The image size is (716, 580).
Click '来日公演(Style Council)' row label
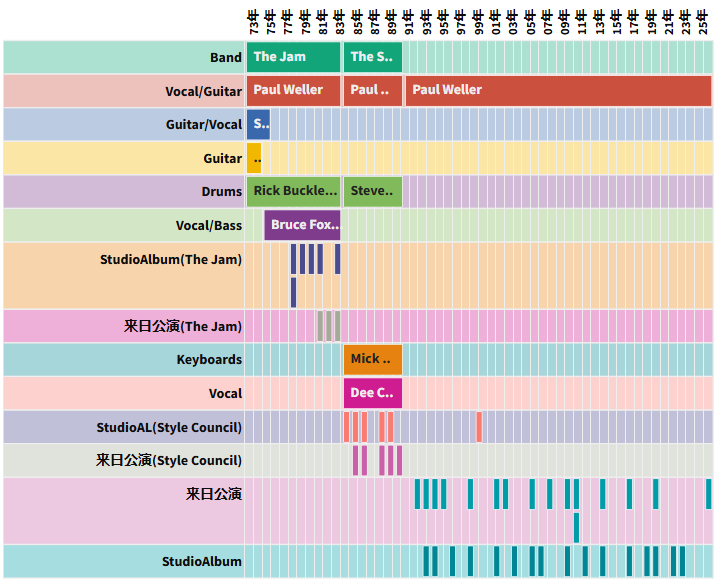coord(169,460)
